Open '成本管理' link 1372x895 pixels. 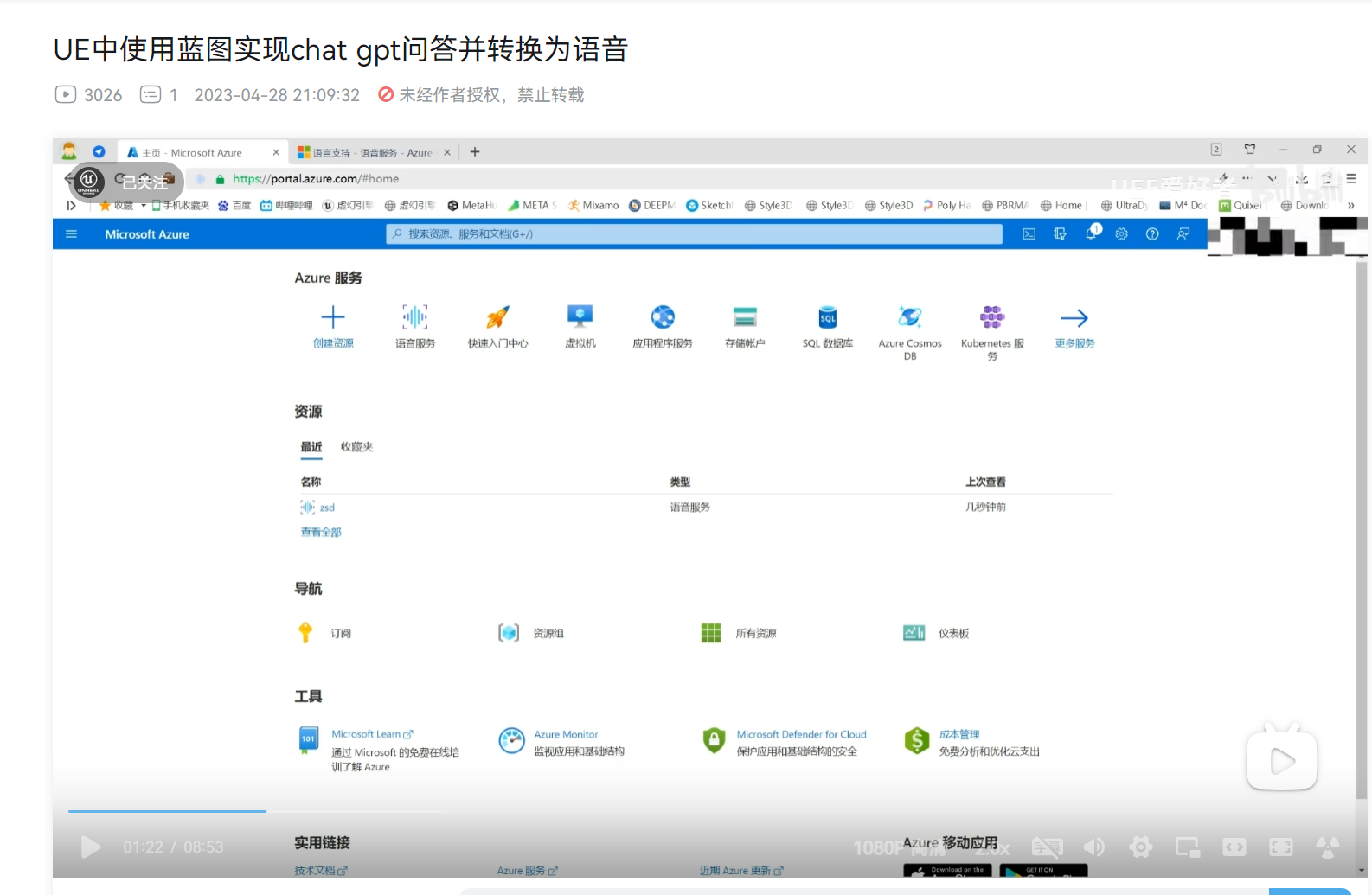coord(959,734)
